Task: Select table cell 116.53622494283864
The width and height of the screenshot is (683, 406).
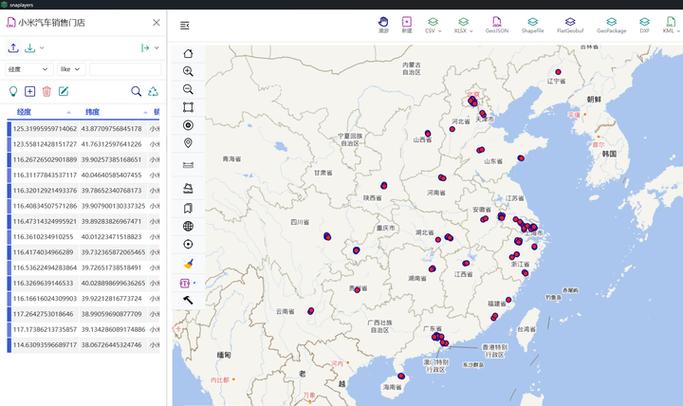Action: click(x=45, y=267)
